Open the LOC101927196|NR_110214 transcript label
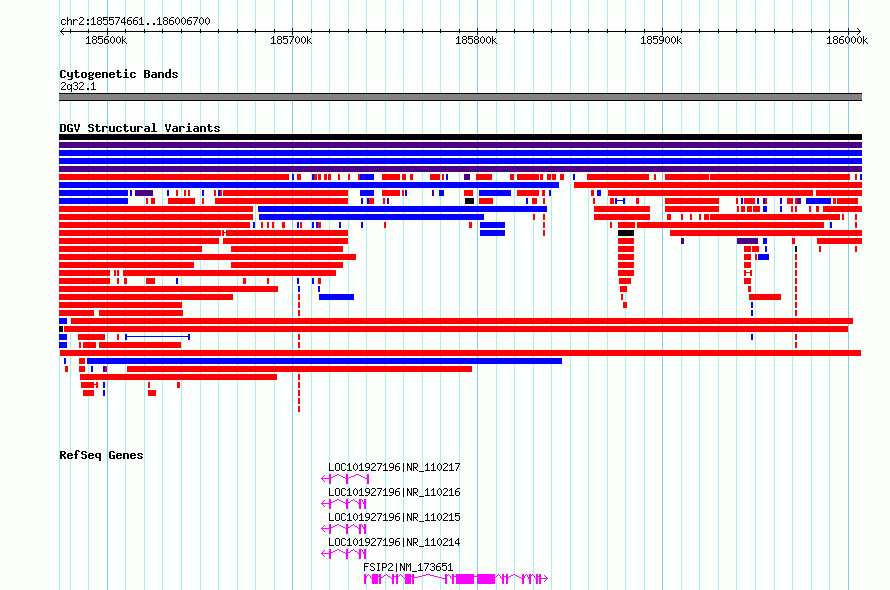Screen dimensions: 890x590 pyautogui.click(x=394, y=542)
